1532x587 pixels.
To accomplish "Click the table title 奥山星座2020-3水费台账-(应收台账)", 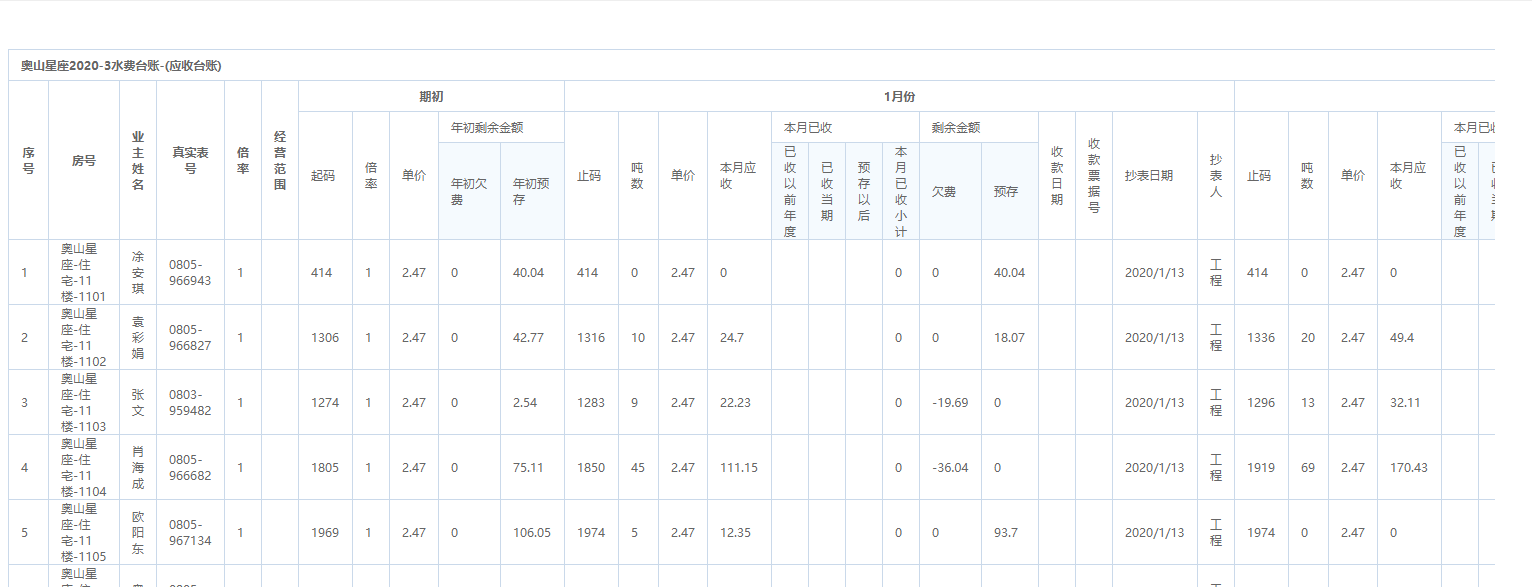I will coord(121,65).
